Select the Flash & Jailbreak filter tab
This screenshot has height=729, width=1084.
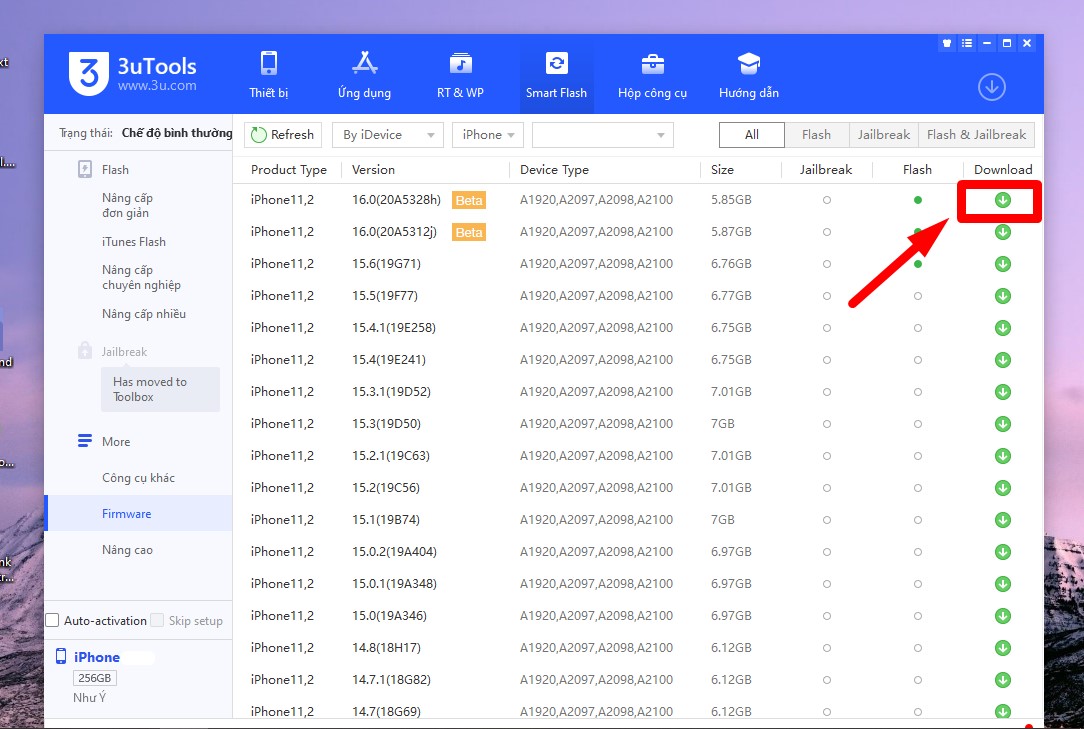[976, 135]
